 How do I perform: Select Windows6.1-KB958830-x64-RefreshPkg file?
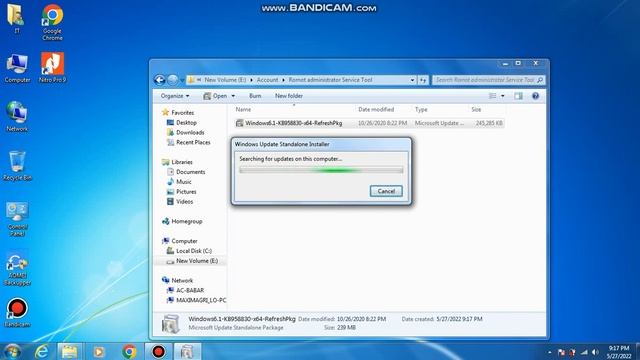pos(369,123)
